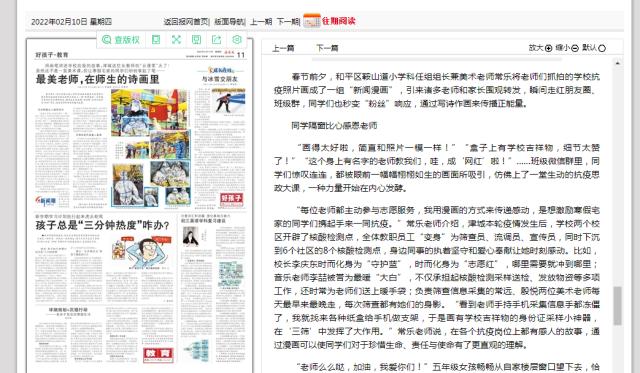Select the 放大 enlarge text option
This screenshot has height=373, width=640.
tap(540, 48)
